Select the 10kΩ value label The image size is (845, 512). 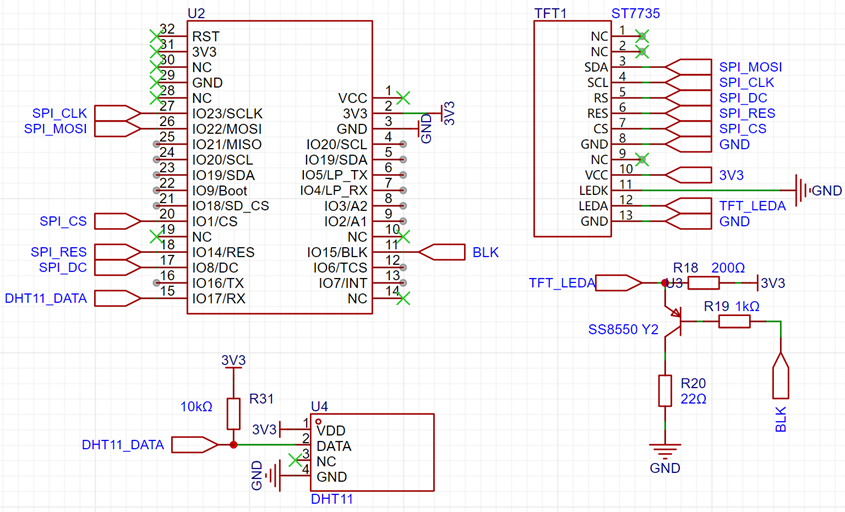[196, 407]
